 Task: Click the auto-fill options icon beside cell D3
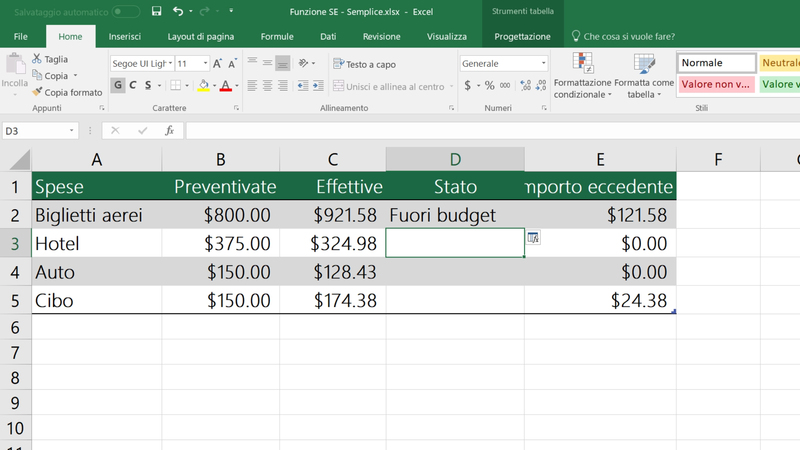[533, 238]
